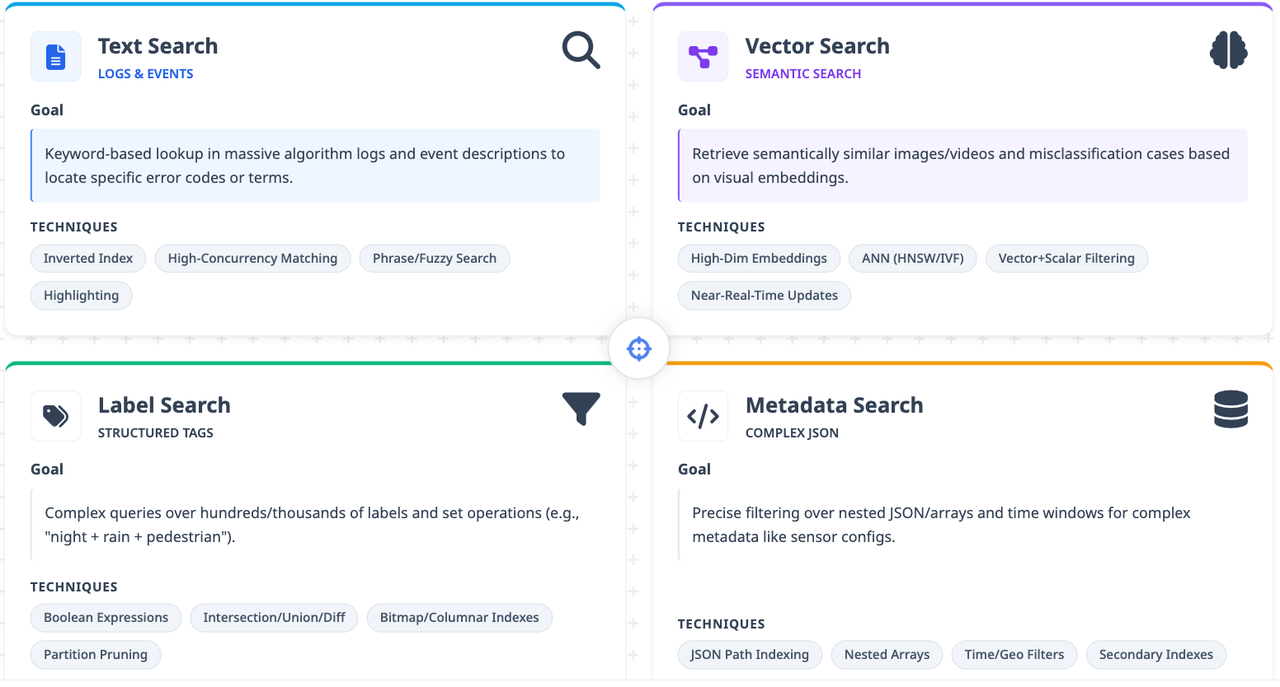Screen dimensions: 1280x687
Task: Click the blue document icon beside Text Search
Action: 56,57
